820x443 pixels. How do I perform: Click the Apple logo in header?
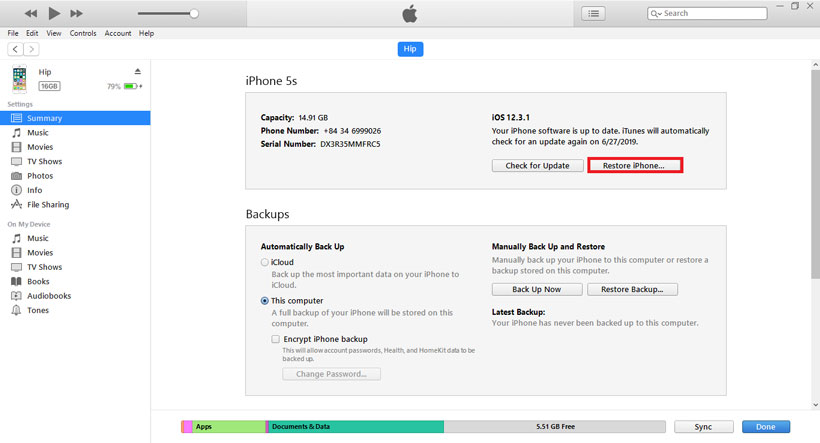pos(410,14)
